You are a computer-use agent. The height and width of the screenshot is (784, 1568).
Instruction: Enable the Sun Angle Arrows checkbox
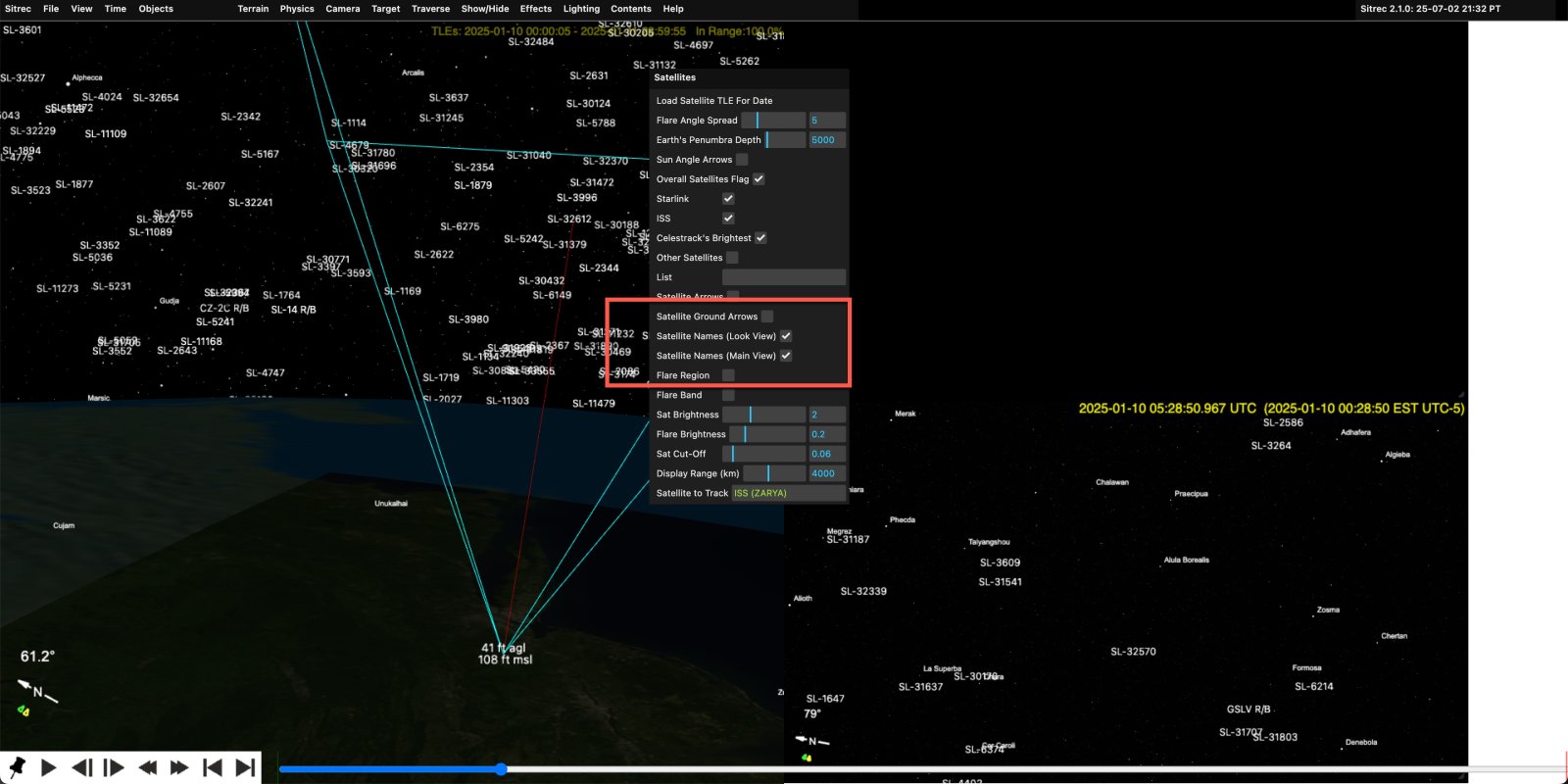pos(742,160)
